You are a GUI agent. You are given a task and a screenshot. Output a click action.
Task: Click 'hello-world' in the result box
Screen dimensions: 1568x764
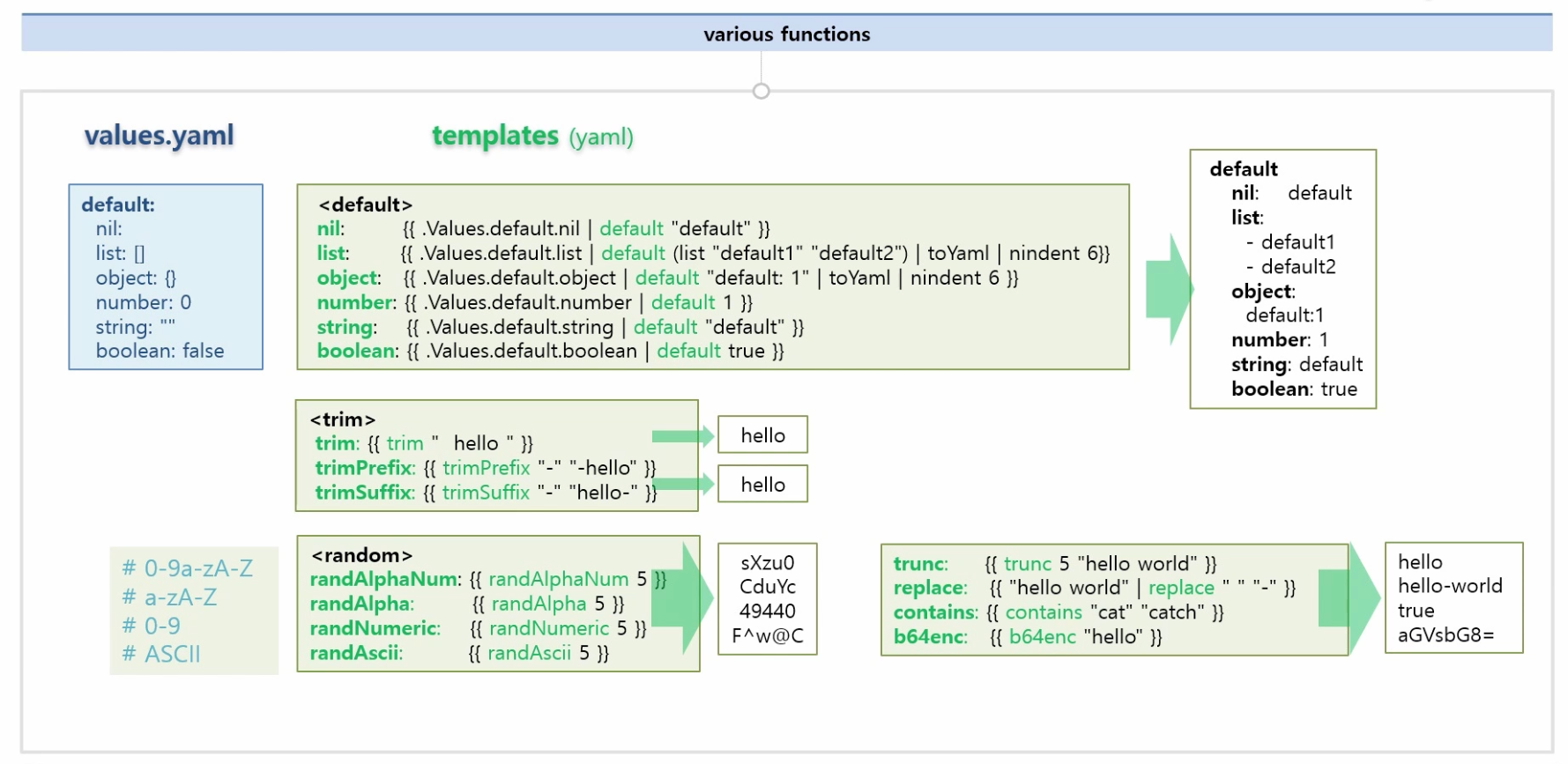[x=1450, y=586]
